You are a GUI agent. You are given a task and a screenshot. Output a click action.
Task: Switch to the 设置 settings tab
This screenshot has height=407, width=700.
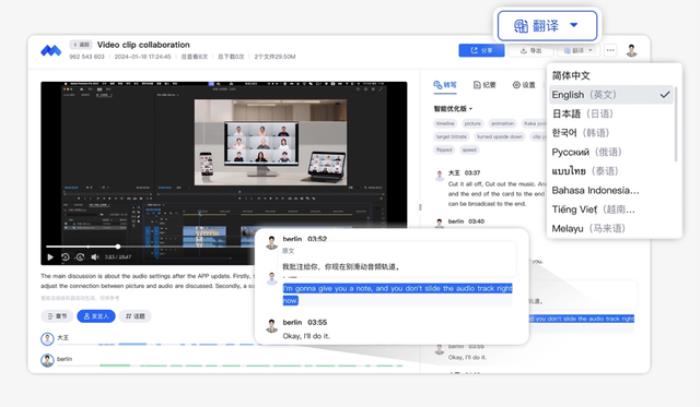tap(524, 85)
